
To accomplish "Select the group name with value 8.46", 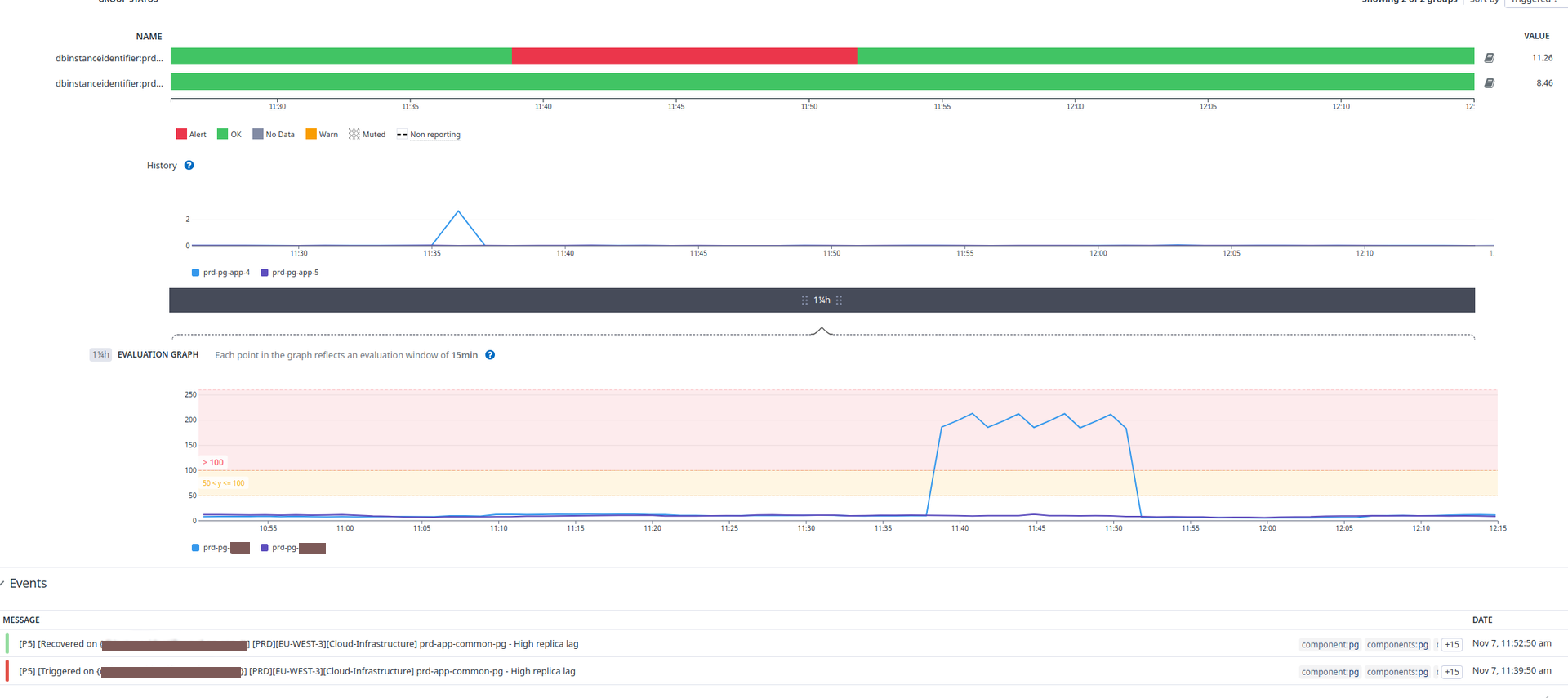I will (x=109, y=83).
